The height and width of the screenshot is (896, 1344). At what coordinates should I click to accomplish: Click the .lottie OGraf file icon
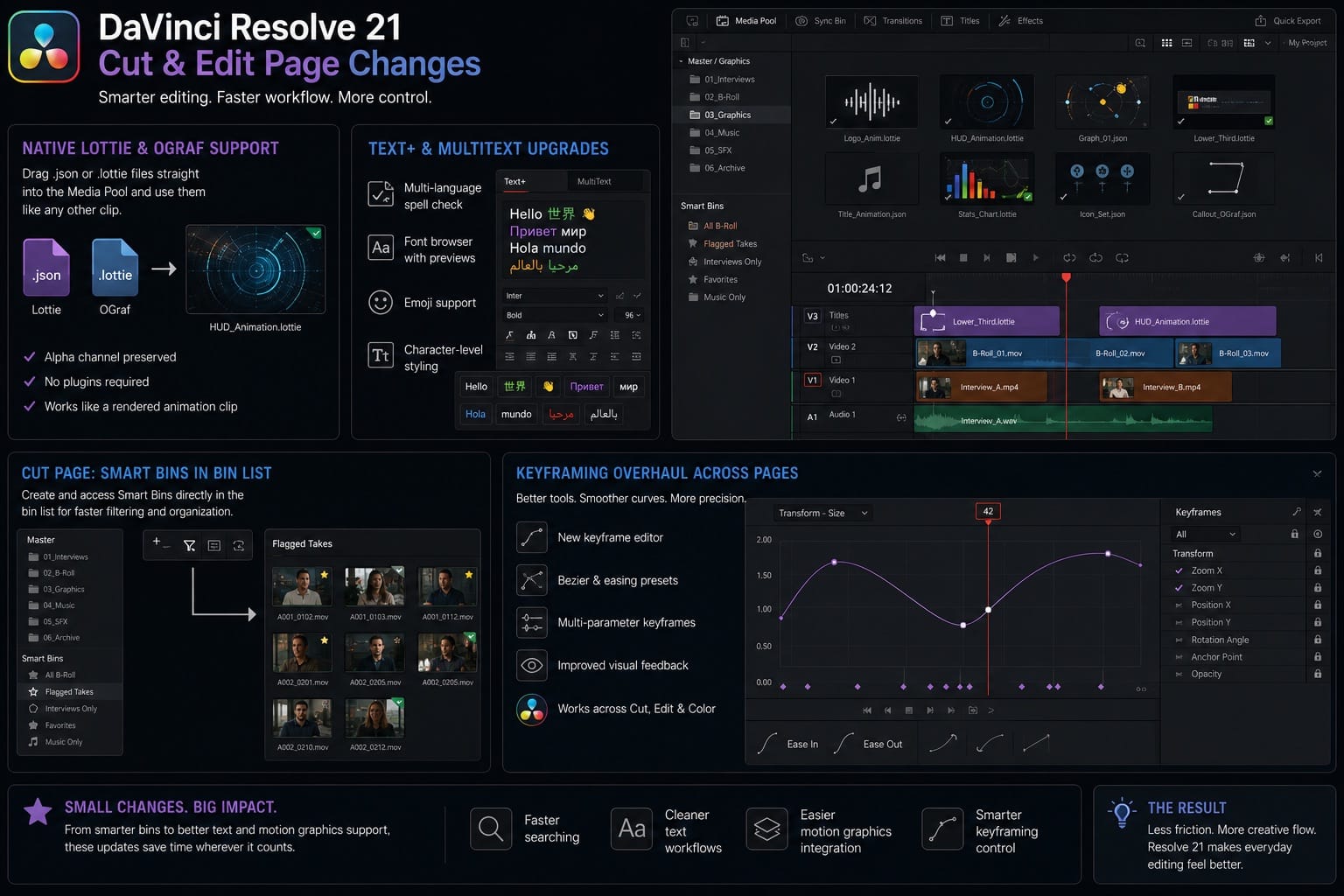(x=115, y=268)
